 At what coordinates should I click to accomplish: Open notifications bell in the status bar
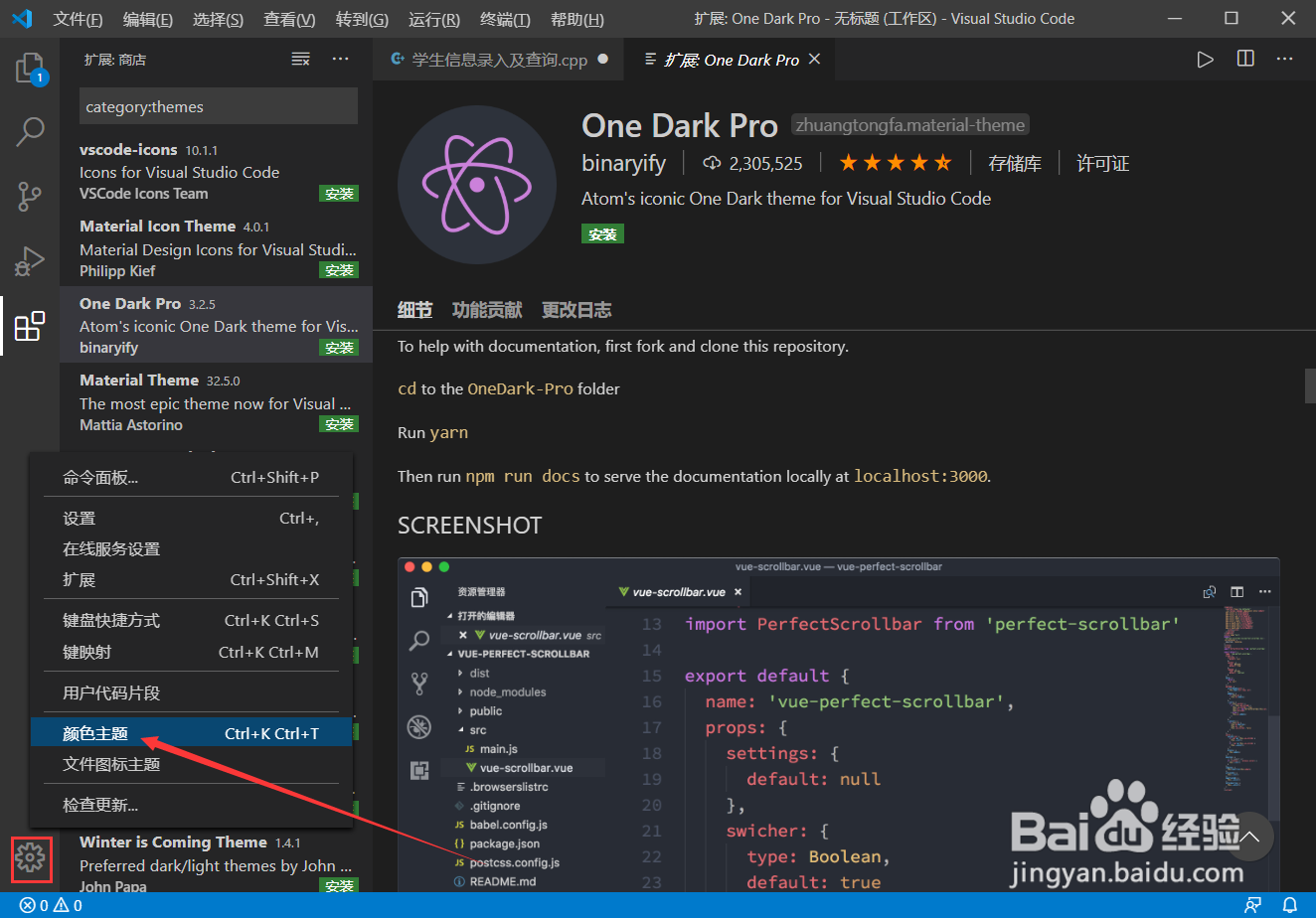pos(1290,906)
